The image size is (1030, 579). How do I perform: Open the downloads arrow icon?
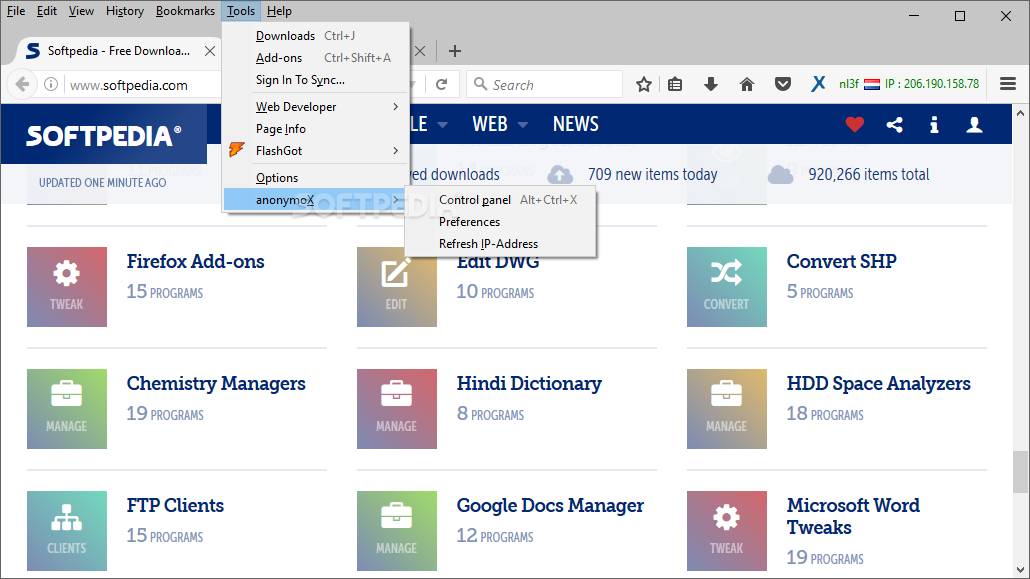(x=711, y=84)
